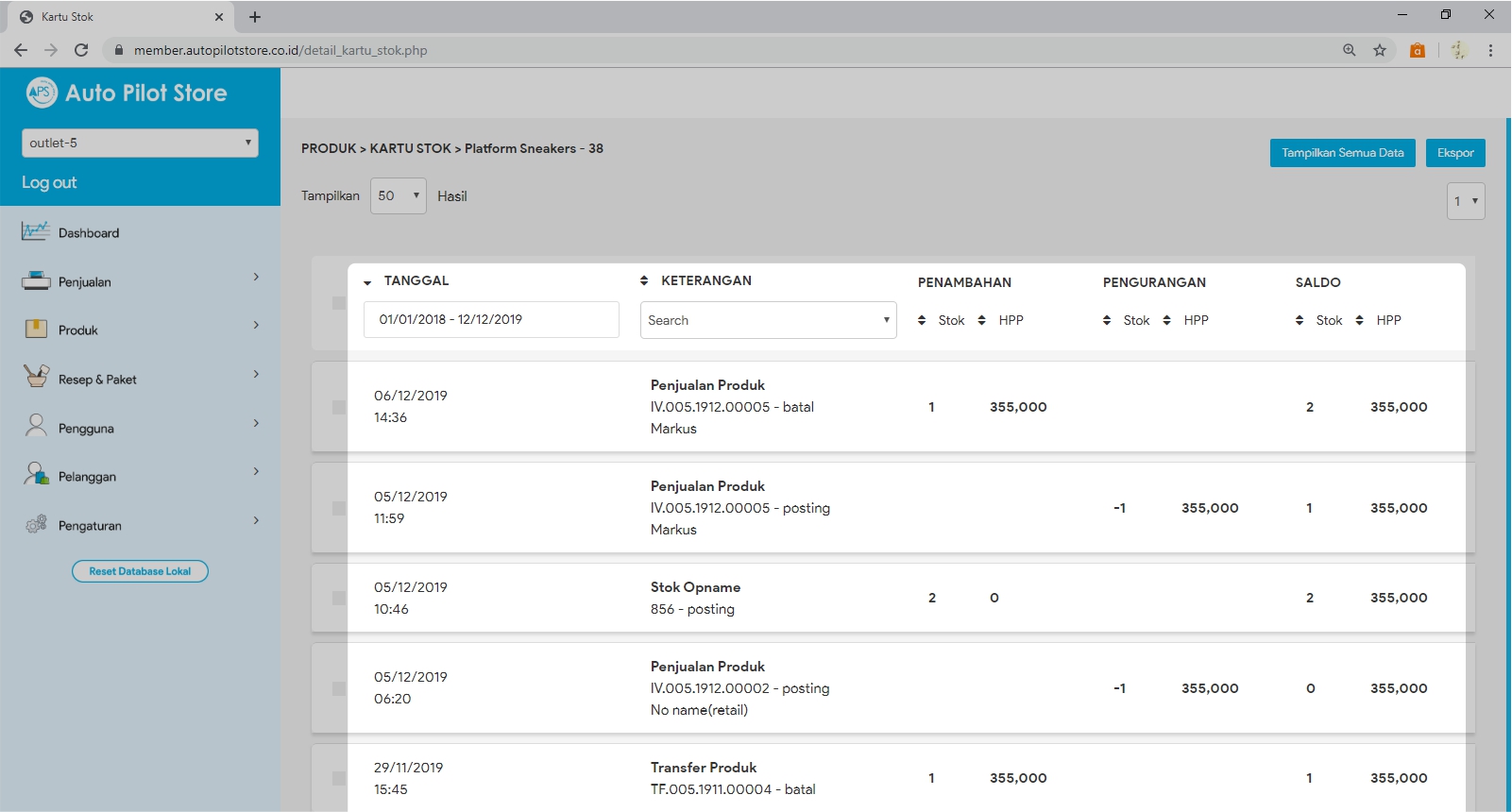Image resolution: width=1512 pixels, height=812 pixels.
Task: Click the Tanggal date range field
Action: [x=491, y=320]
